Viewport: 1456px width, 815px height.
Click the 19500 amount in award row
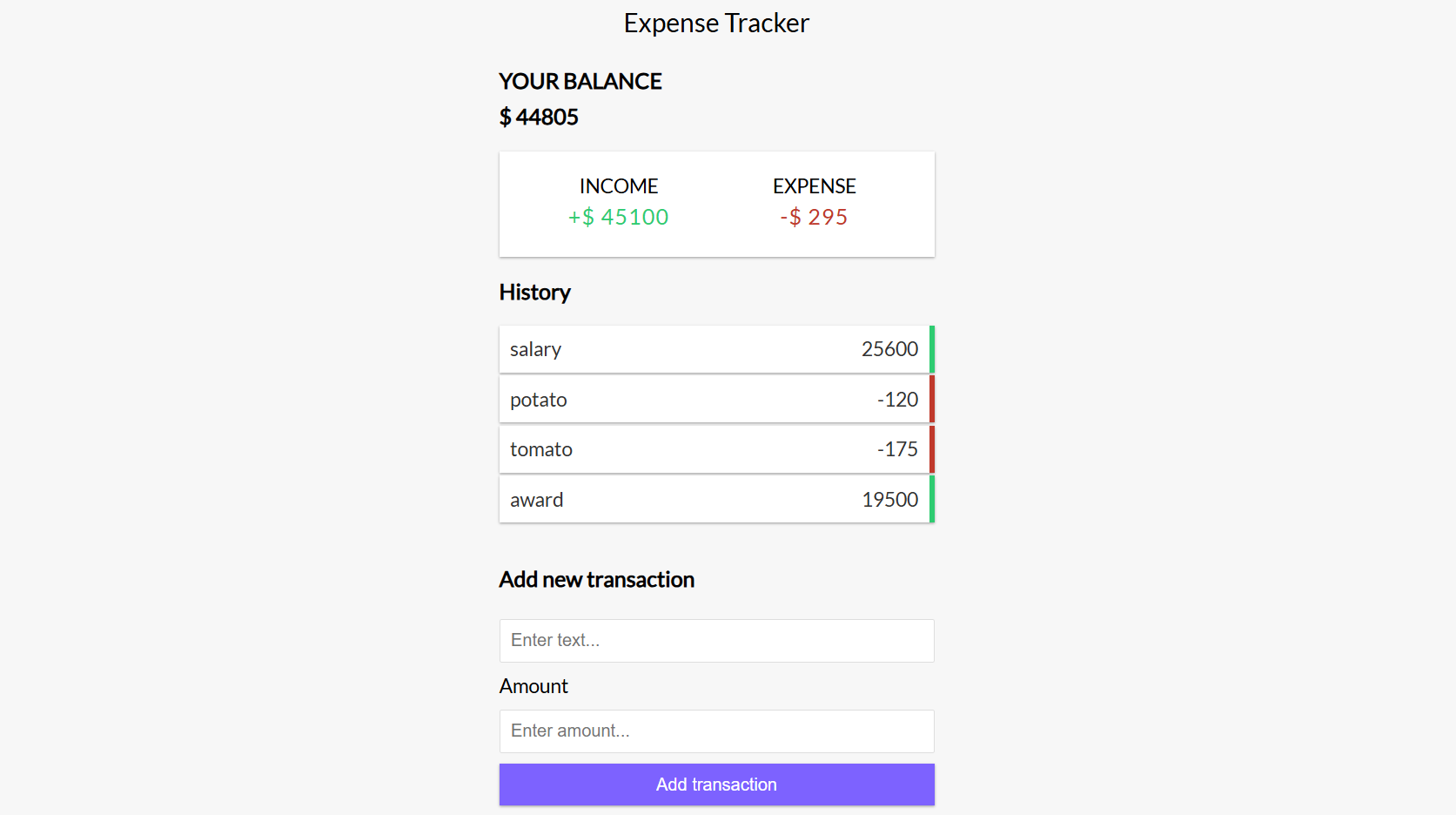pyautogui.click(x=889, y=500)
